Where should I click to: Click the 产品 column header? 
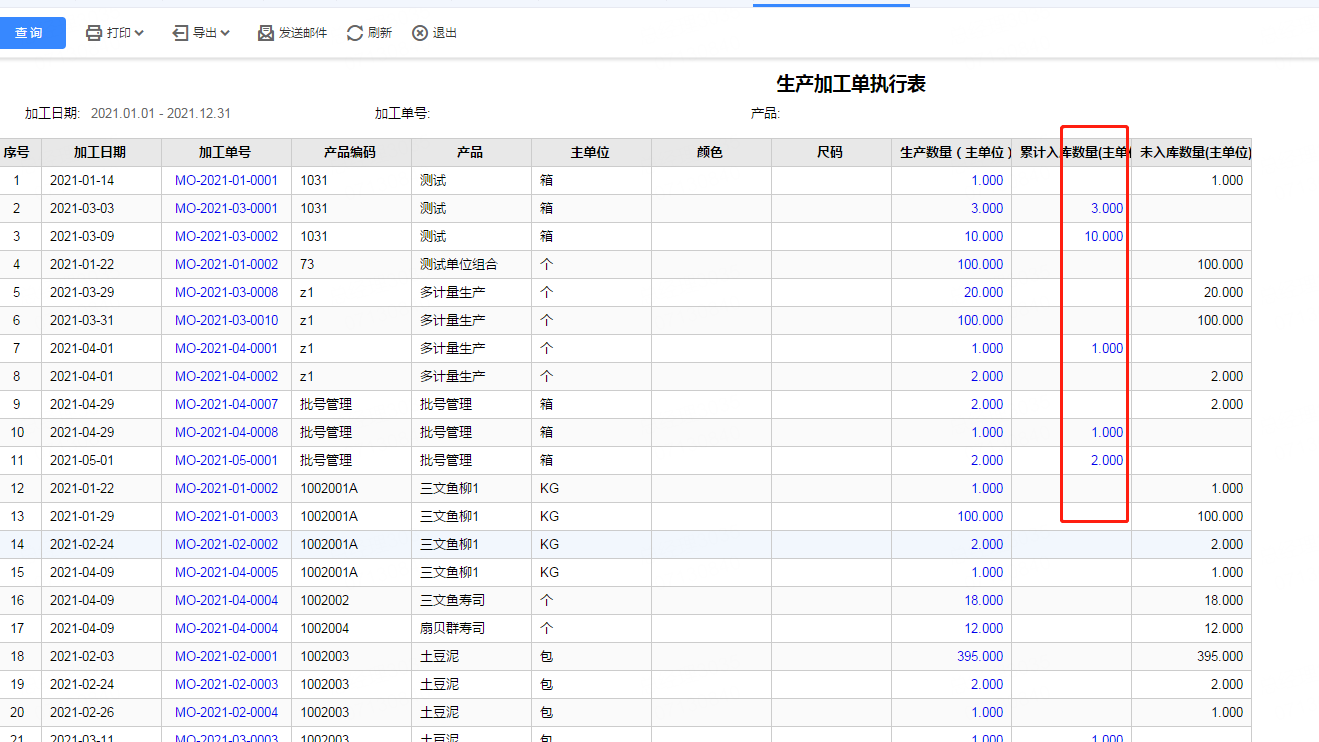click(471, 153)
